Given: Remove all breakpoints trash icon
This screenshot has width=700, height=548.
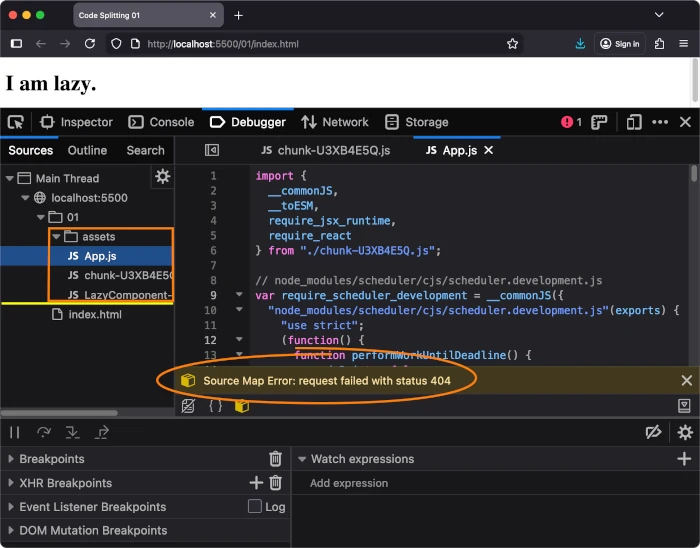Looking at the screenshot, I should (275, 459).
